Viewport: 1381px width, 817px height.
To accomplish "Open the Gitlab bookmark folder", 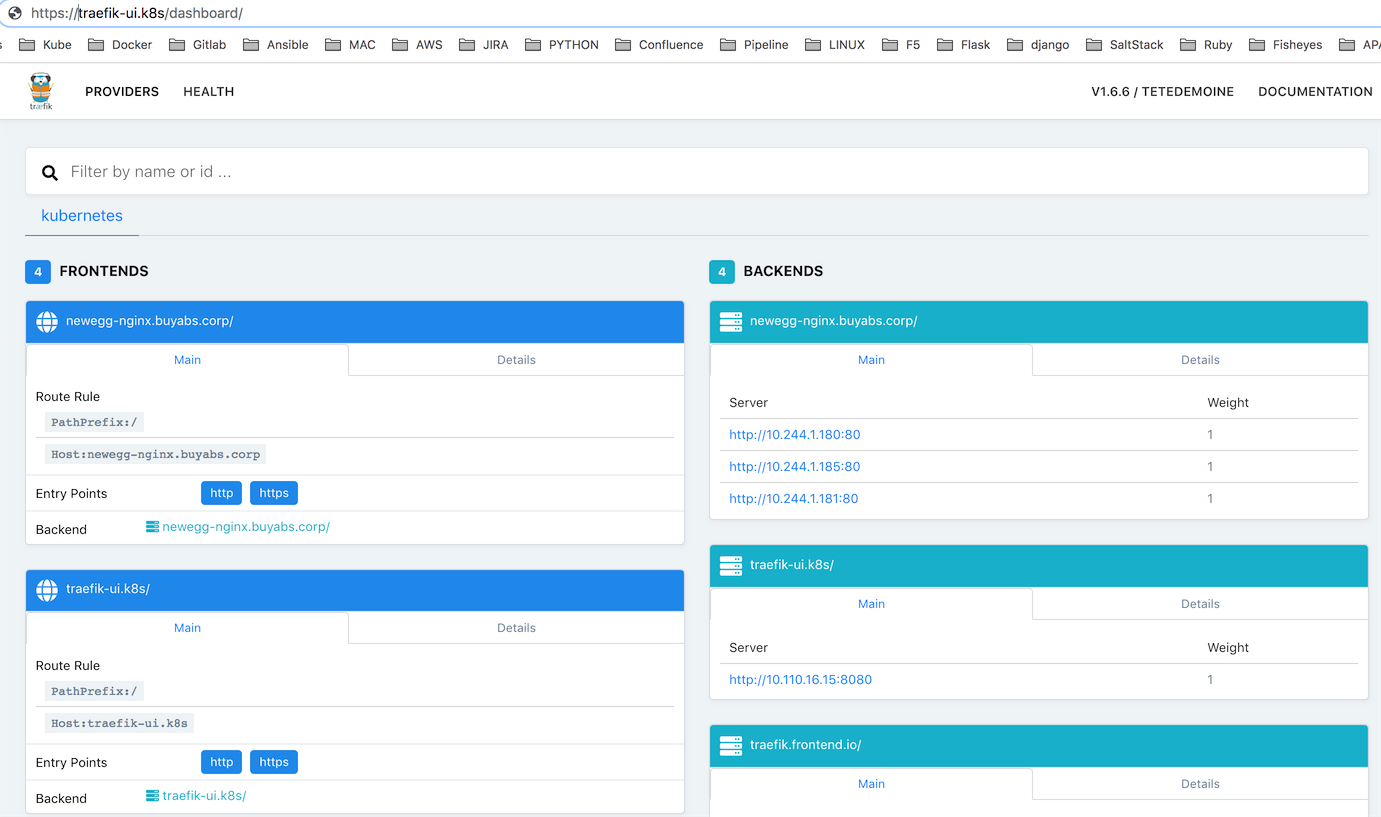I will tap(197, 45).
